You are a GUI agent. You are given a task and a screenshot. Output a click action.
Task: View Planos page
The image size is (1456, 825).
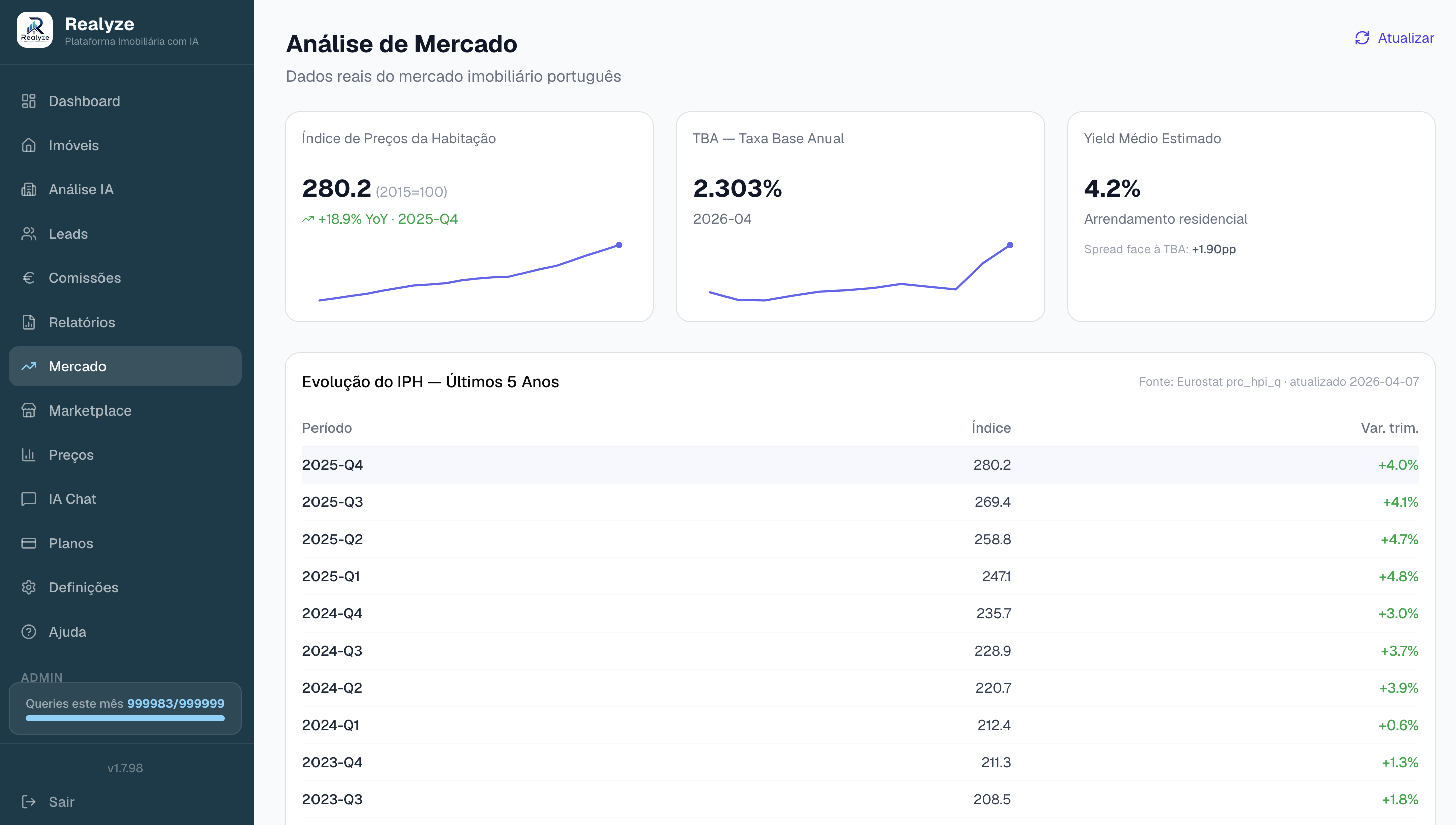pos(125,543)
